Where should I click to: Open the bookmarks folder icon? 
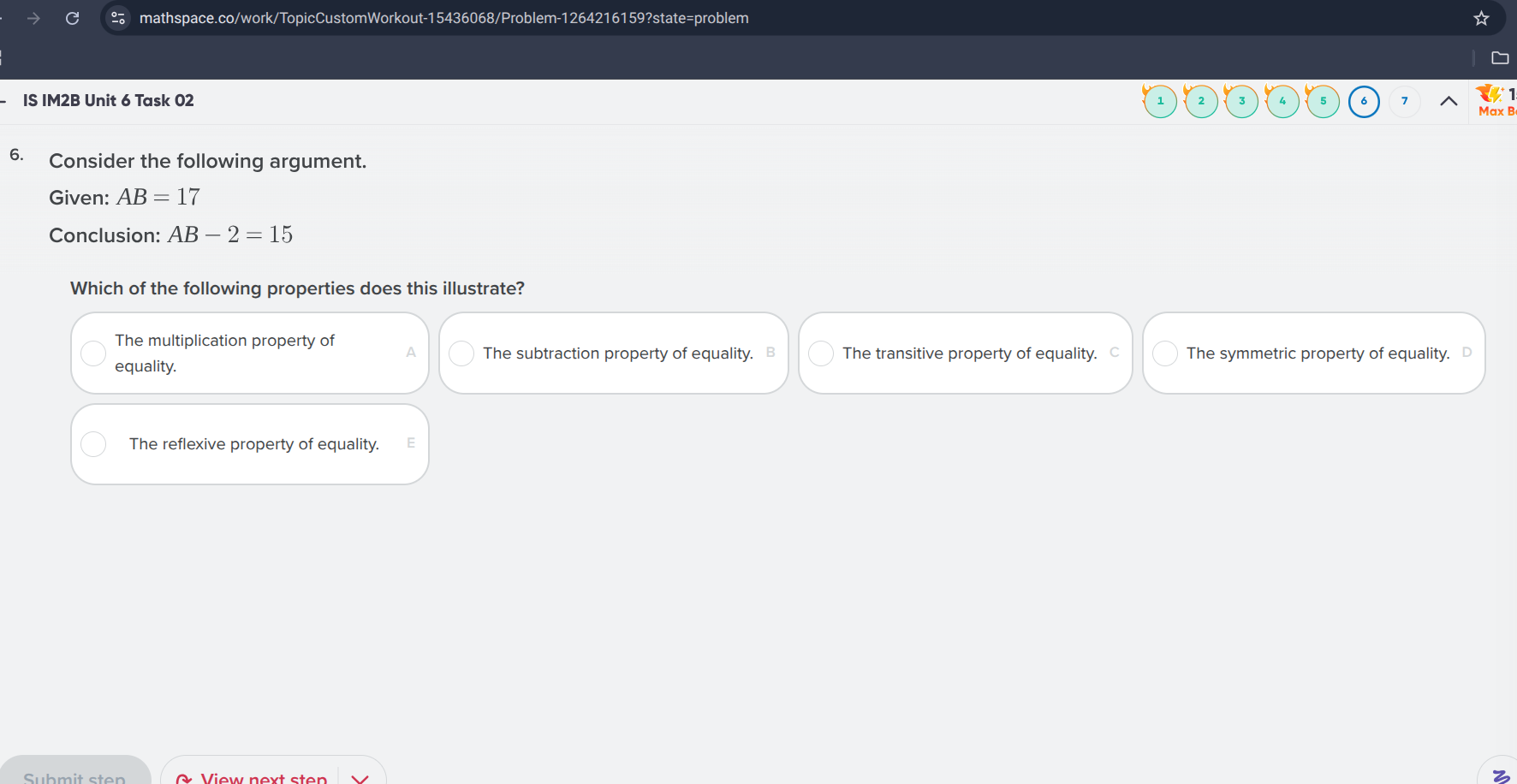(x=1500, y=58)
